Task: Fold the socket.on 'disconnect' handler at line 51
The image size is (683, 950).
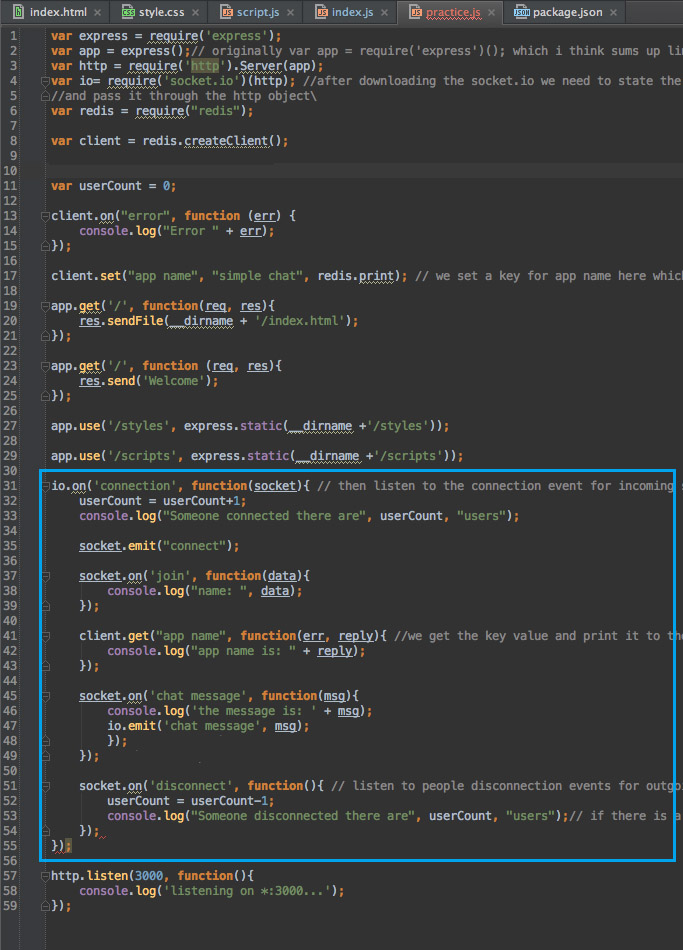Action: (45, 786)
